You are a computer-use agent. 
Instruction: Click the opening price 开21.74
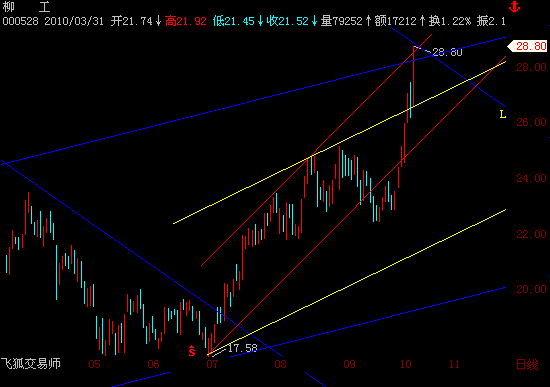coord(132,21)
